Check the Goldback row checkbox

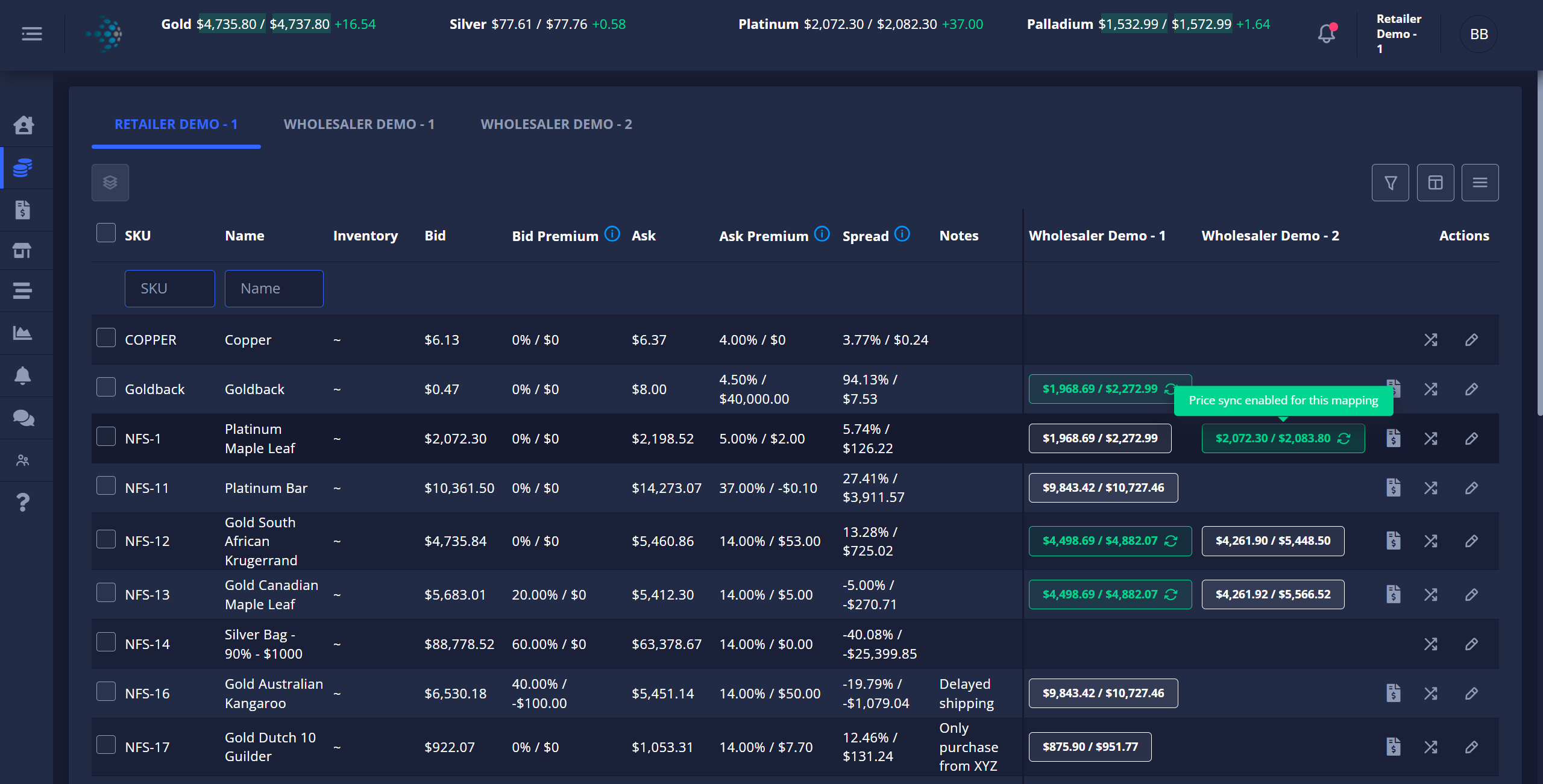pos(106,387)
